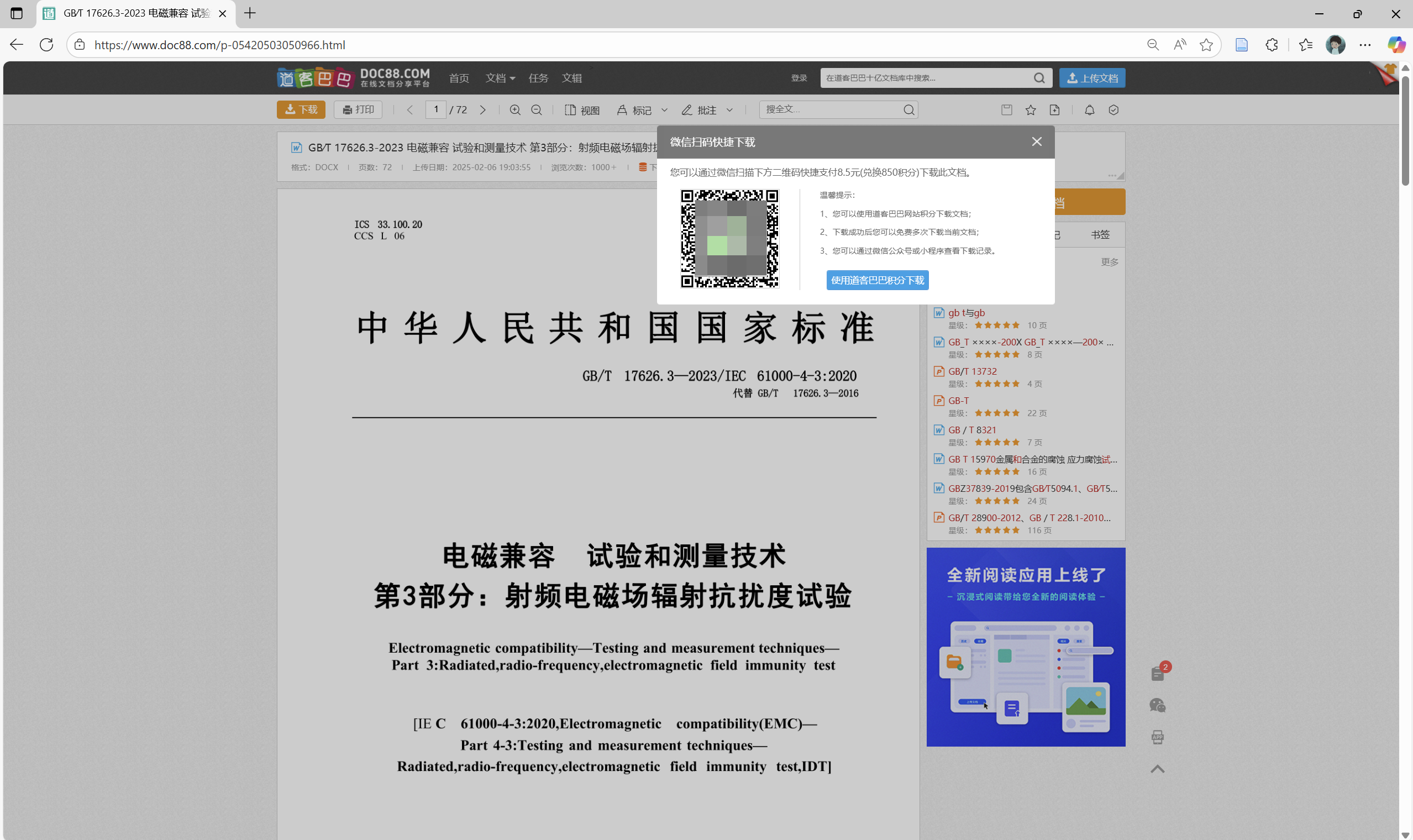
Task: Click the 全新阅读应用上线了 banner
Action: click(1026, 647)
